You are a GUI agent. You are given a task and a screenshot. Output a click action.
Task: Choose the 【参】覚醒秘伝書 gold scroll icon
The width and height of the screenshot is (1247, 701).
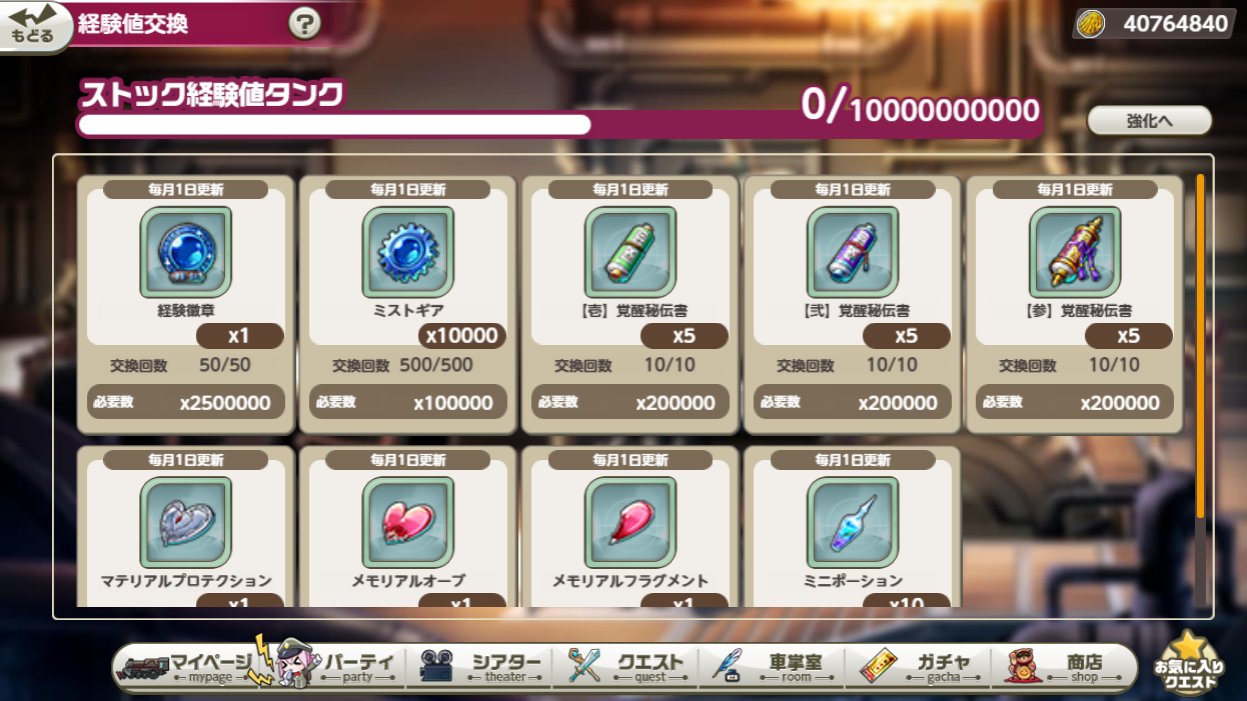(x=1075, y=252)
